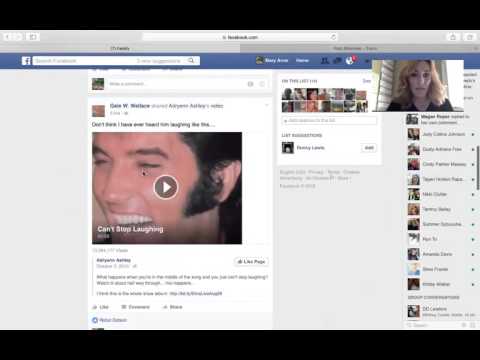Screen dimensions: 480x360
Task: Open the Messages icon in blue bar
Action: (x=337, y=60)
